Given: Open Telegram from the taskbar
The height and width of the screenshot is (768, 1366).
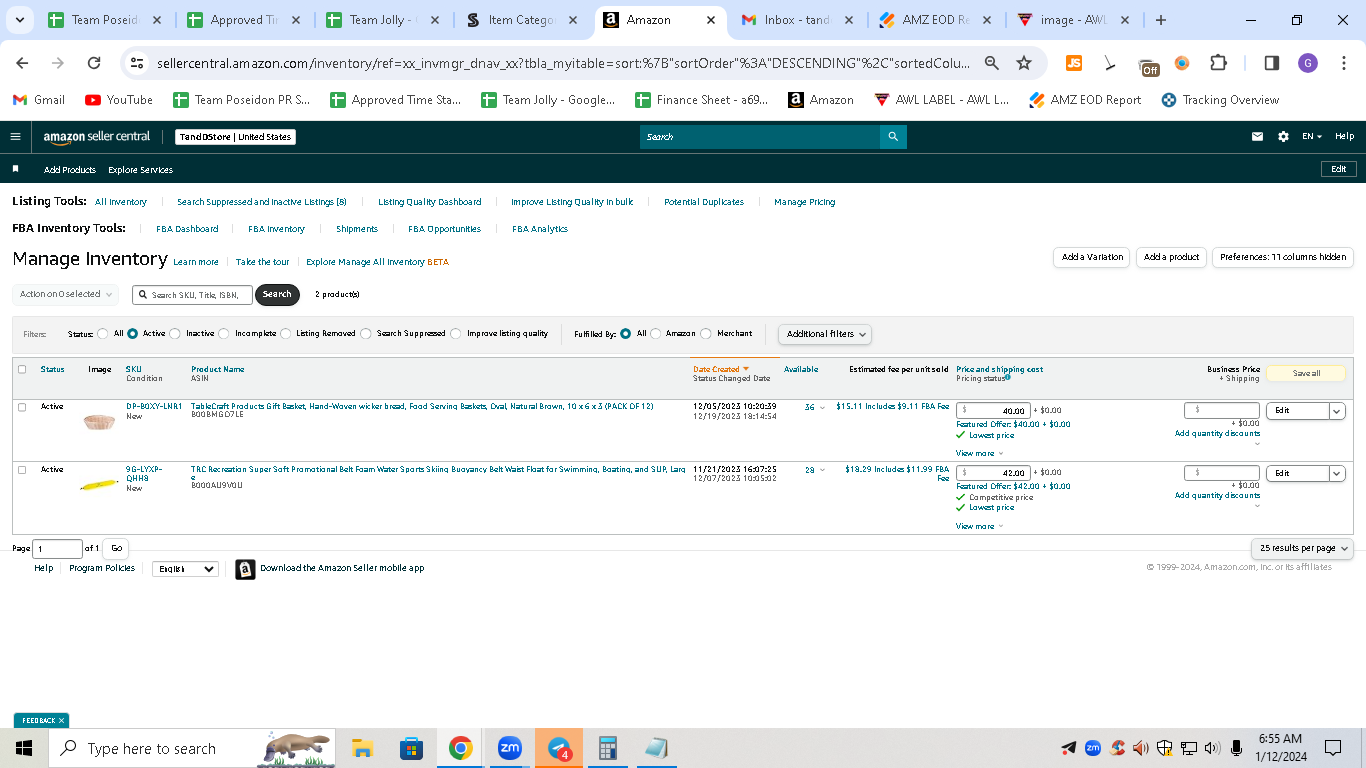Looking at the screenshot, I should point(559,748).
